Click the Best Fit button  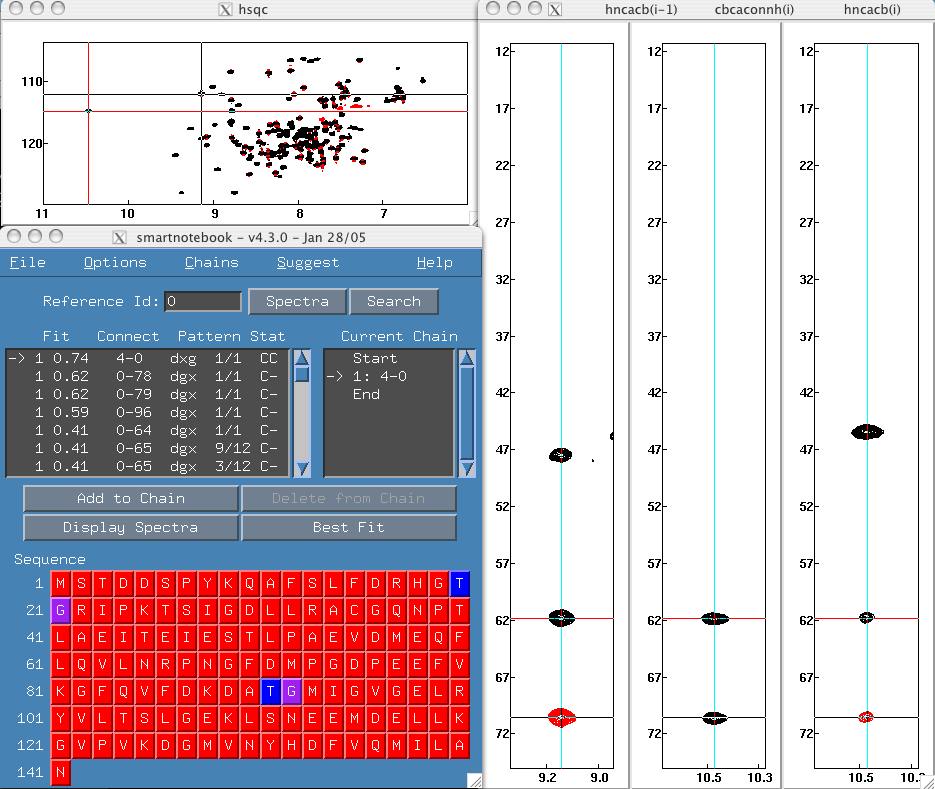pyautogui.click(x=348, y=527)
